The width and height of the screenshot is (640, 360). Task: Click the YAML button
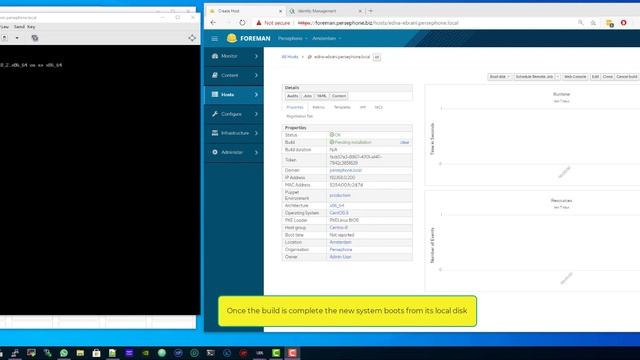pyautogui.click(x=322, y=96)
